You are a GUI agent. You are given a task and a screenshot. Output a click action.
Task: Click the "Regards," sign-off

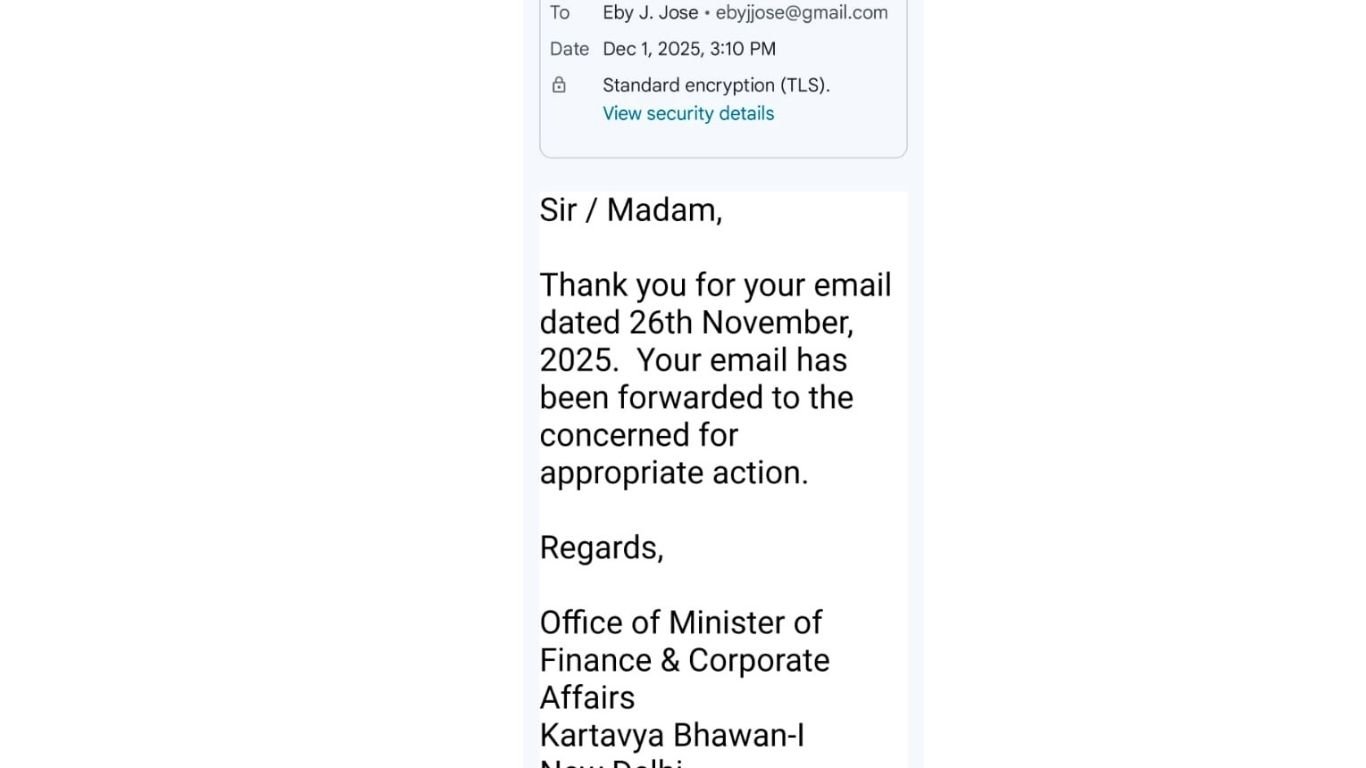(x=601, y=547)
